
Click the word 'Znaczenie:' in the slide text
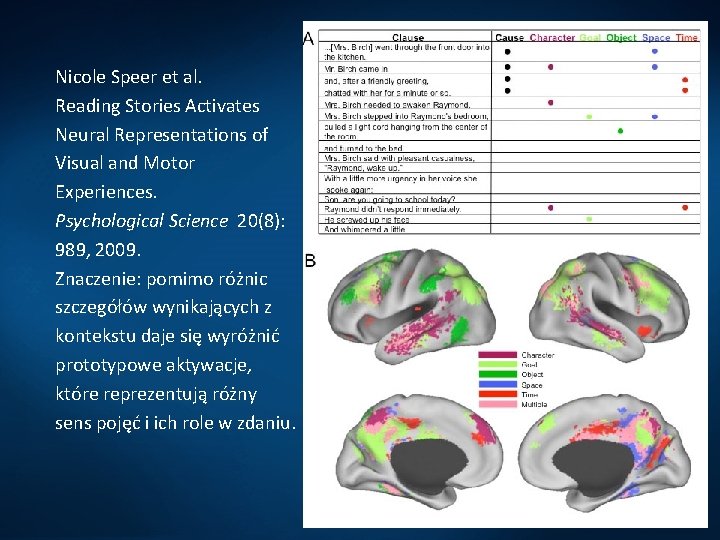[98, 279]
